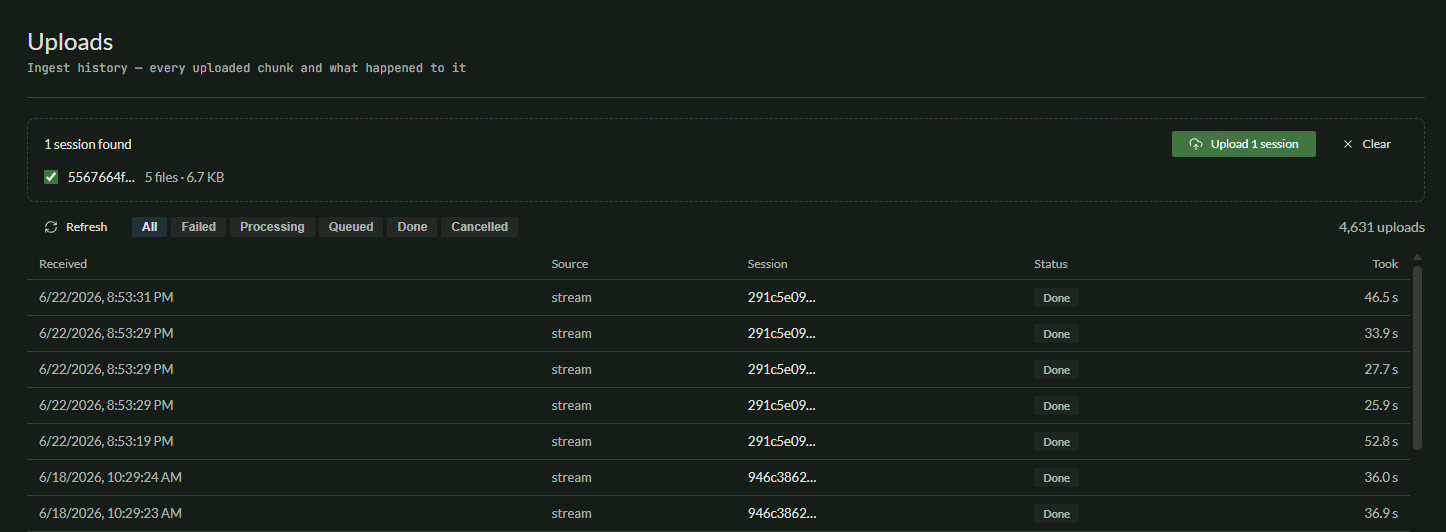This screenshot has height=532, width=1446.
Task: Click the Received column header
Action: [x=63, y=264]
